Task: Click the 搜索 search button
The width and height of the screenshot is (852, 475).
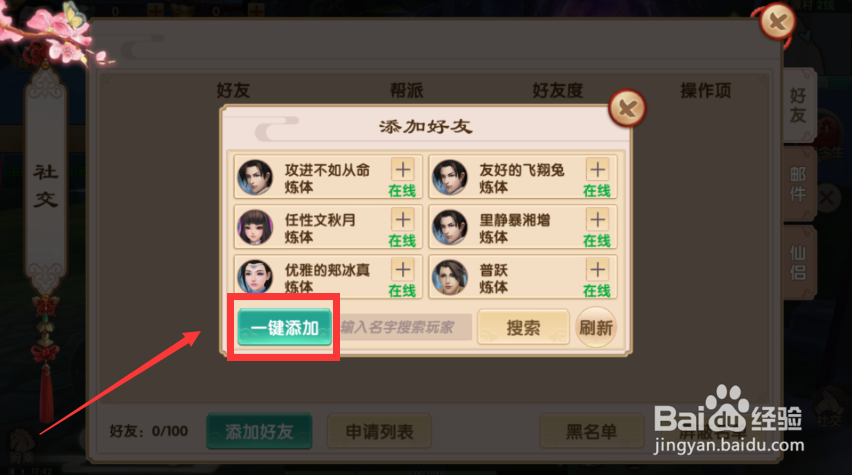Action: tap(523, 327)
